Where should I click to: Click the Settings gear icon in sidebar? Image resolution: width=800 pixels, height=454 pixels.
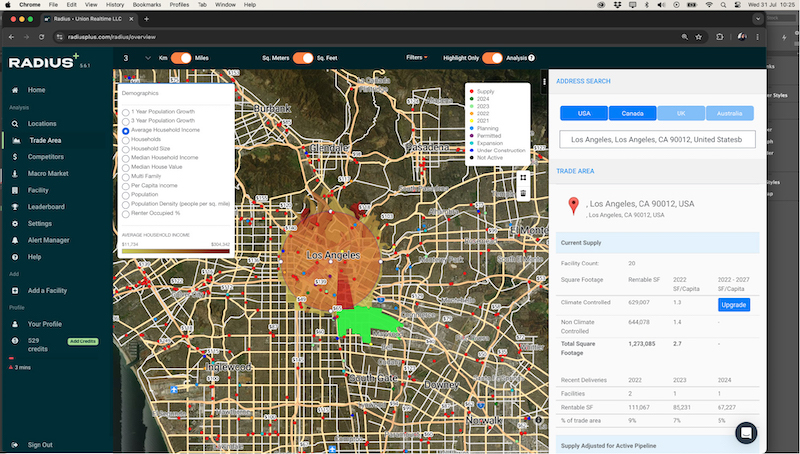17,223
